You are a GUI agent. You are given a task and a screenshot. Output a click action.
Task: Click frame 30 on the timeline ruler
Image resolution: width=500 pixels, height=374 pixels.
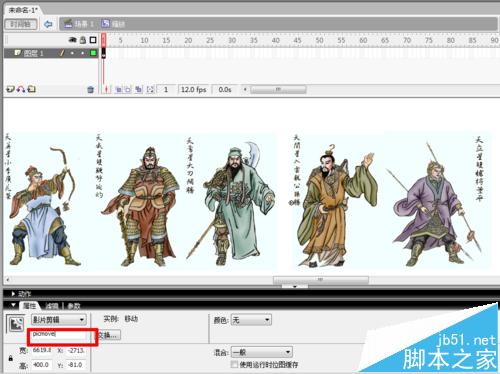click(x=232, y=40)
